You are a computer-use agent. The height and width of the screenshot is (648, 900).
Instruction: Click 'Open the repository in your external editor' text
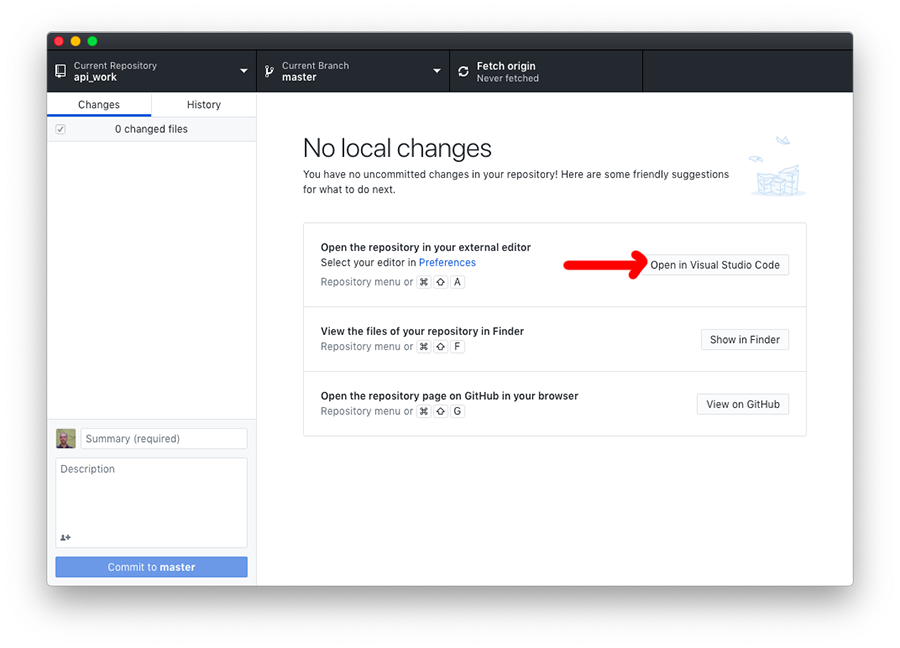425,247
